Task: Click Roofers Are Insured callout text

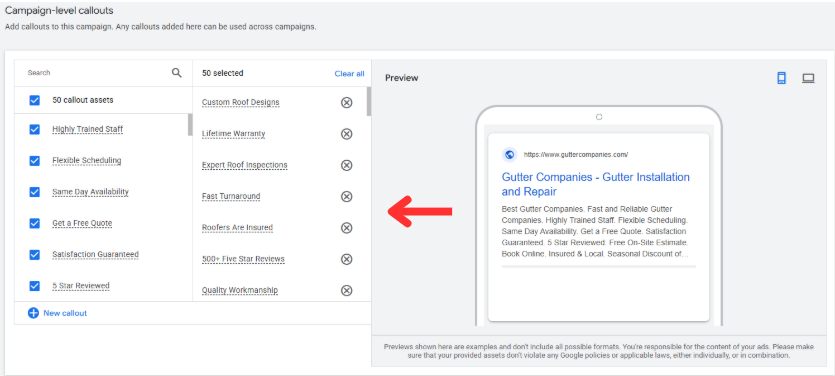Action: tap(237, 228)
